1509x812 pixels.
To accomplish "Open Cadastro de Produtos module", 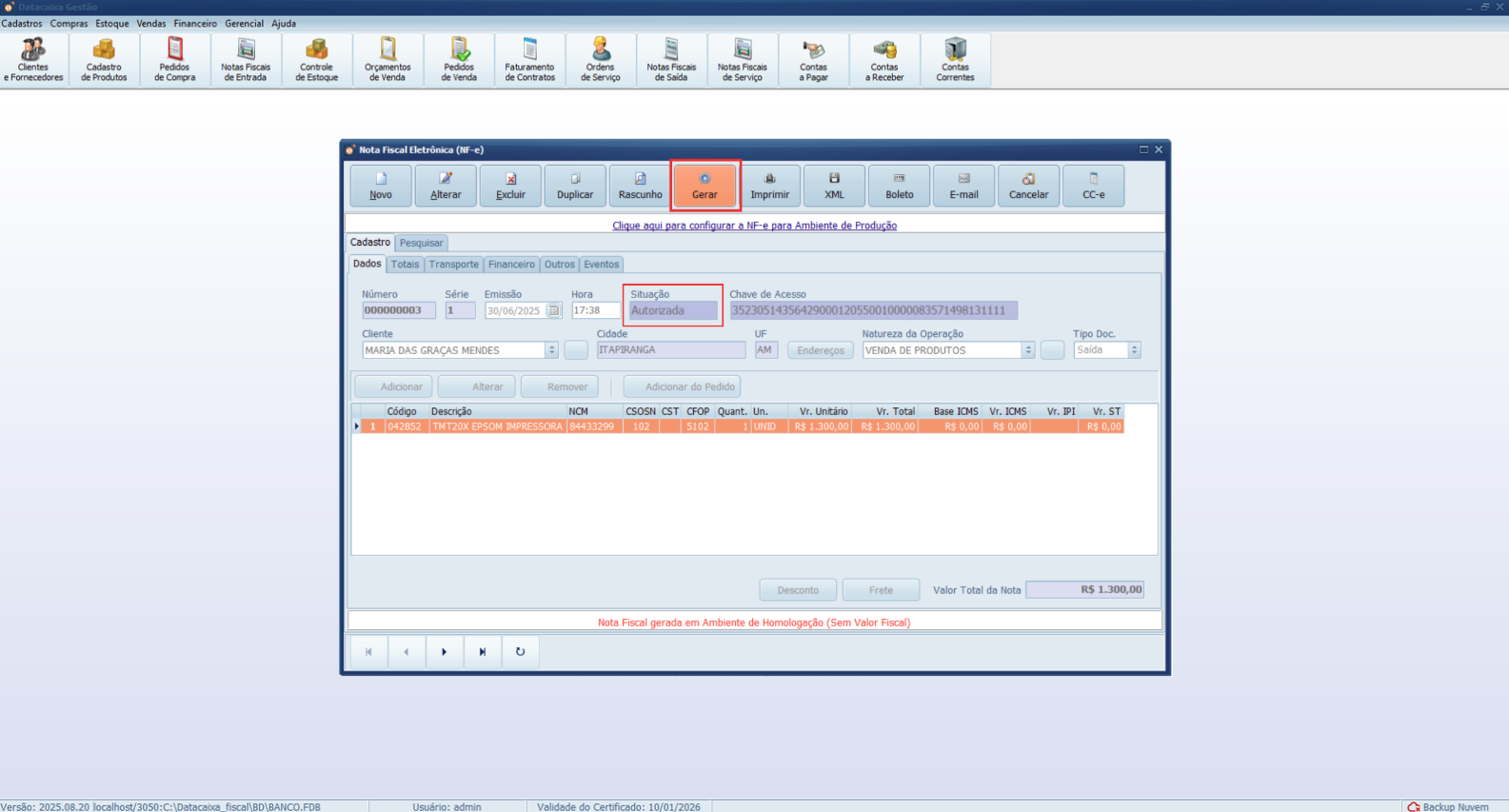I will pos(104,60).
